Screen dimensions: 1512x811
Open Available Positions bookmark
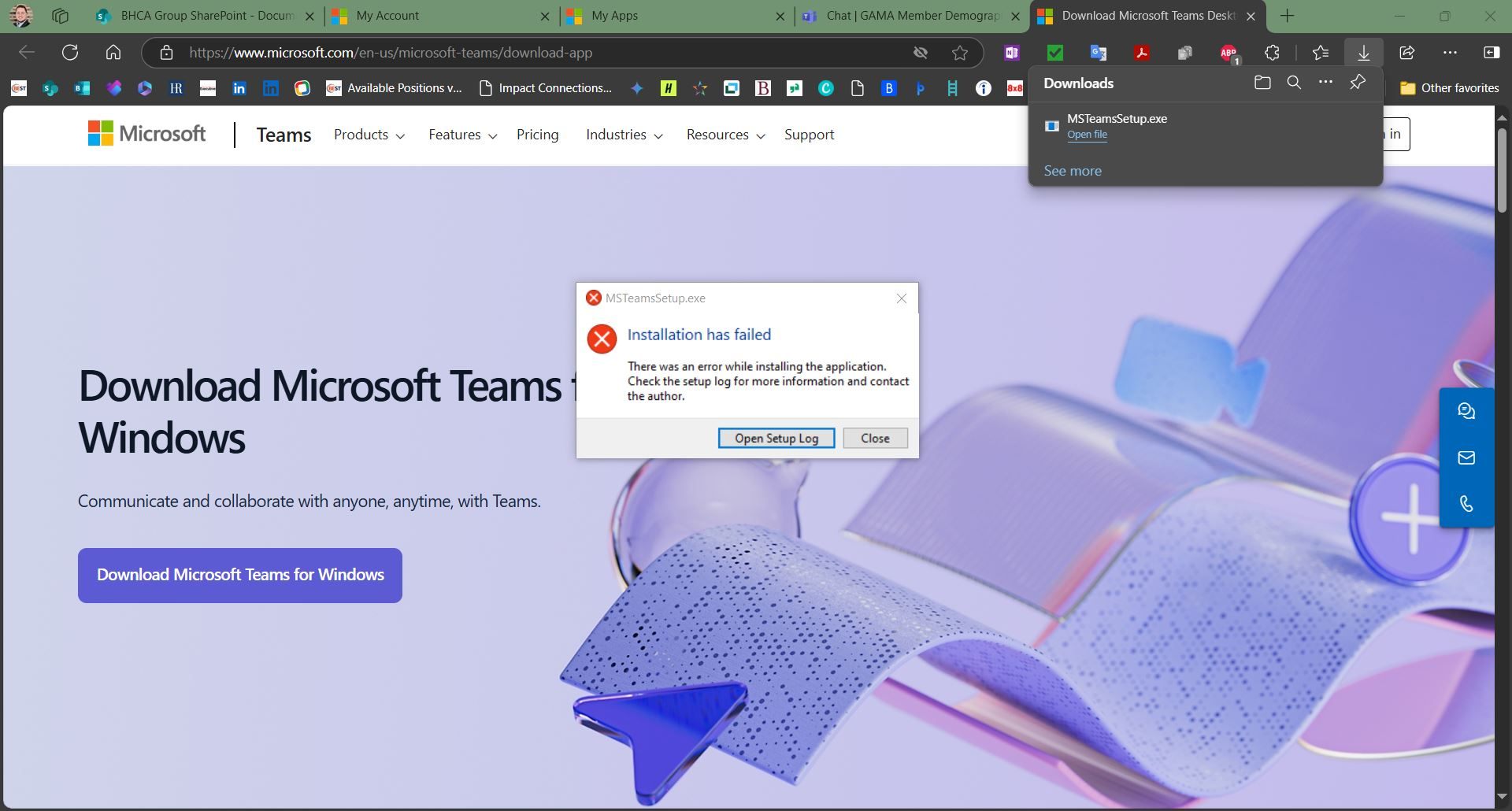click(395, 88)
